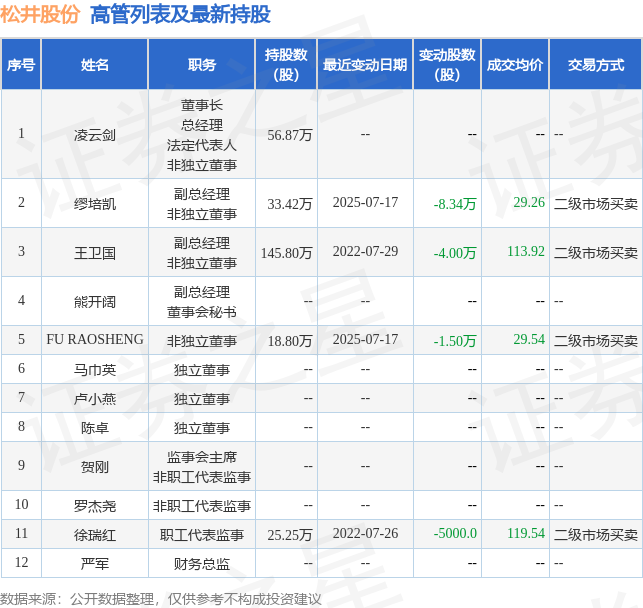Screen dimensions: 643x608
Task: Click 独立董事 in 陈卓 row
Action: point(202,428)
